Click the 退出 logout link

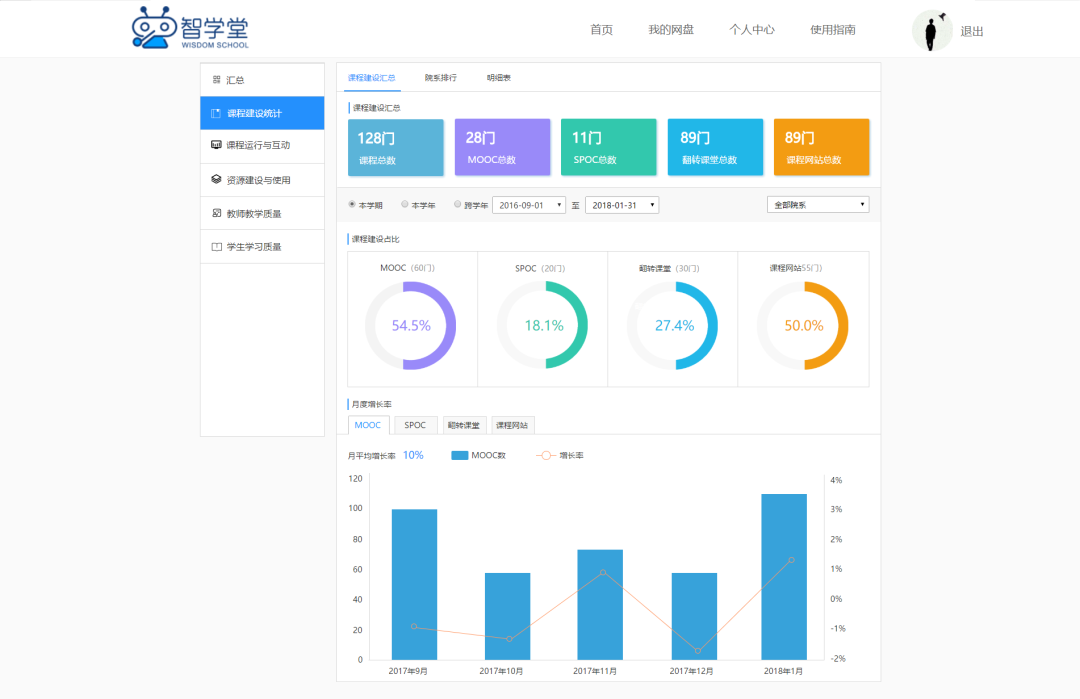(x=972, y=31)
